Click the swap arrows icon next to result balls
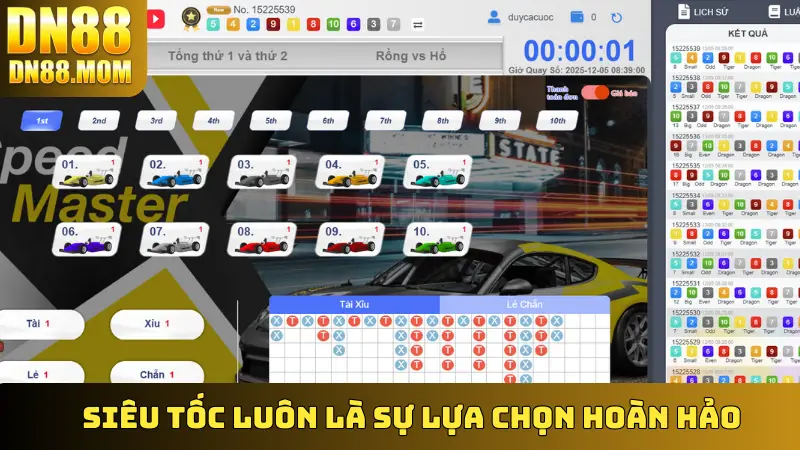 coord(417,24)
